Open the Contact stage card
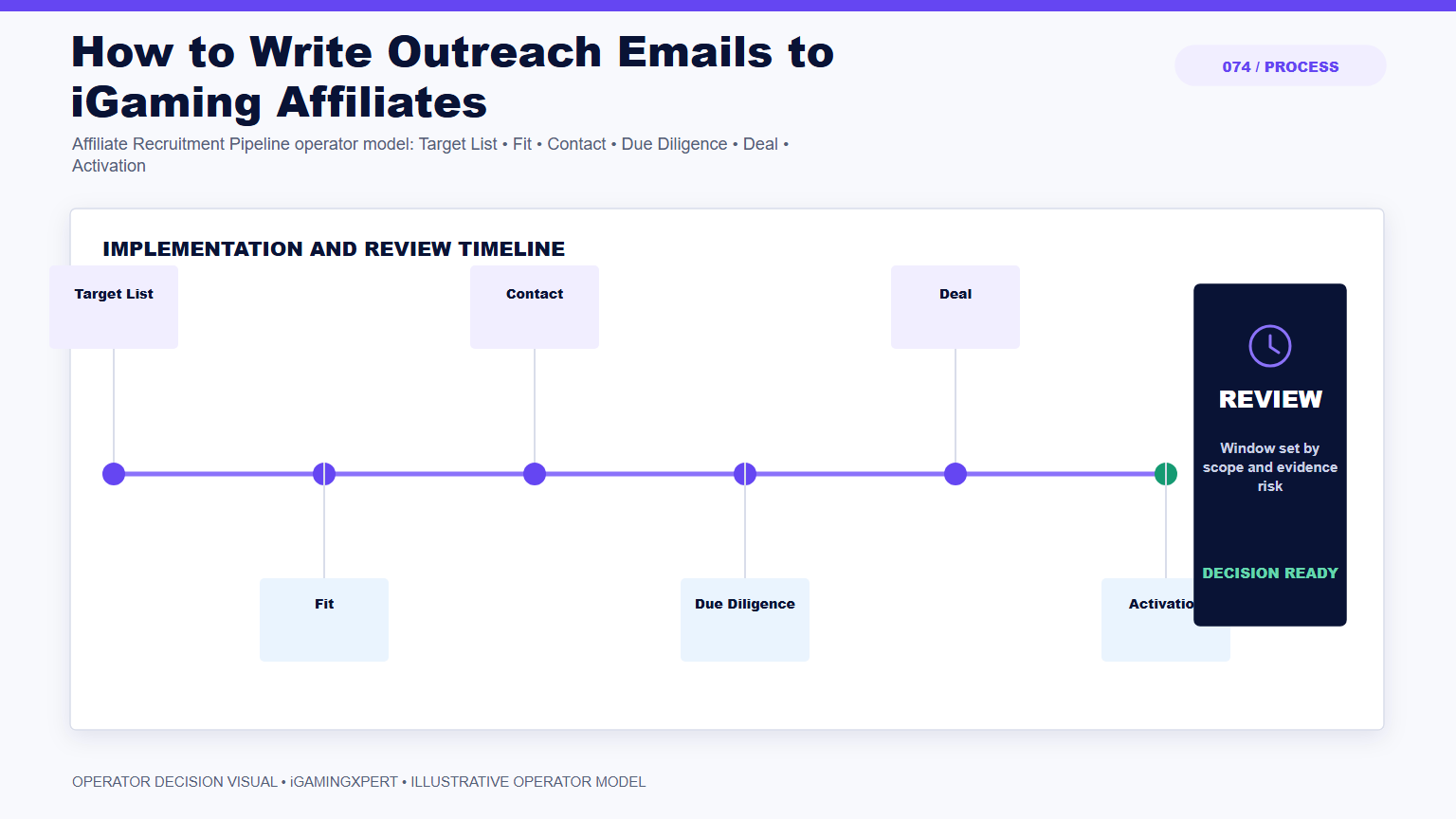 (535, 307)
